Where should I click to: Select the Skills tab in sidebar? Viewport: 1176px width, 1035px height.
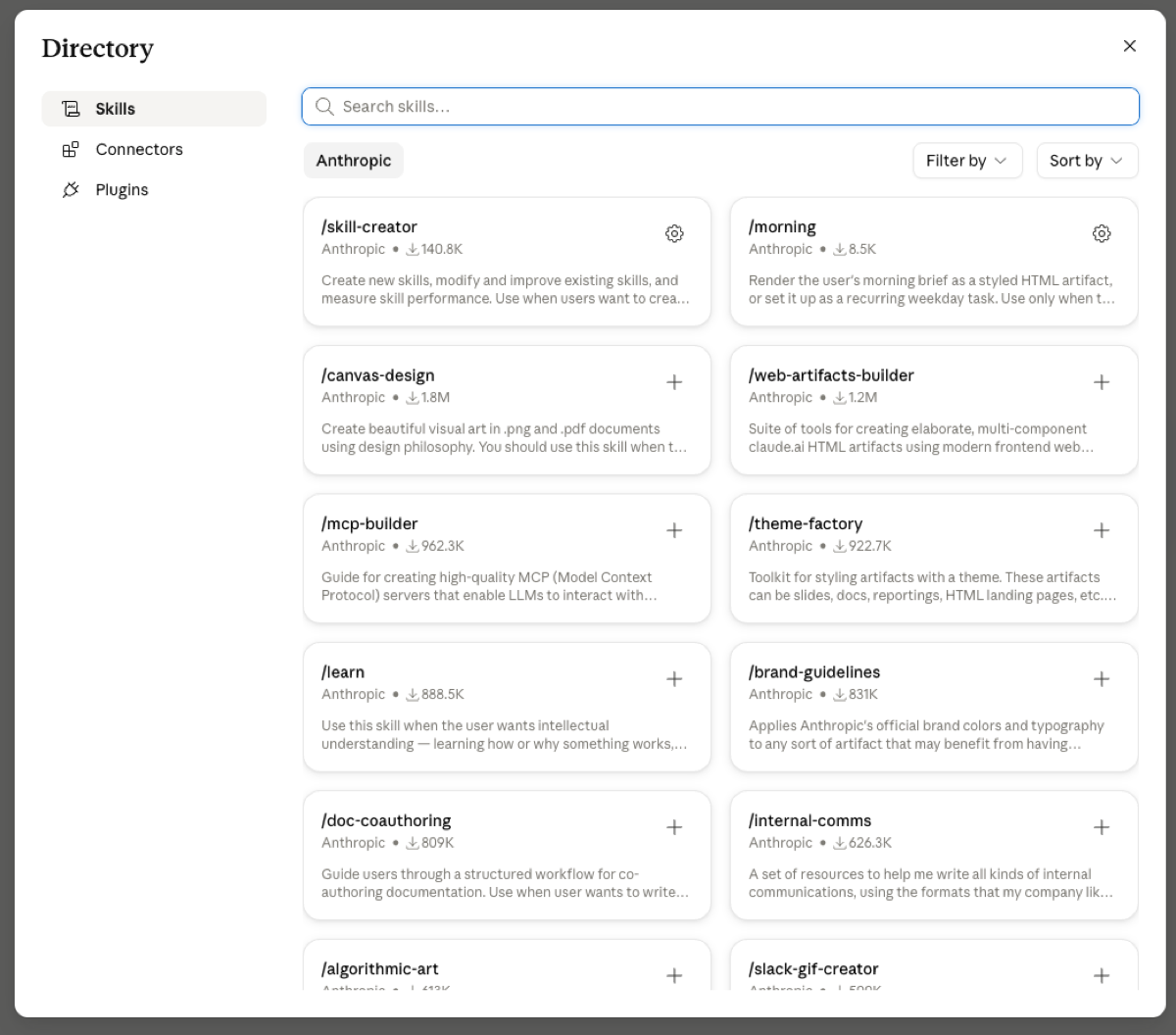tap(154, 109)
